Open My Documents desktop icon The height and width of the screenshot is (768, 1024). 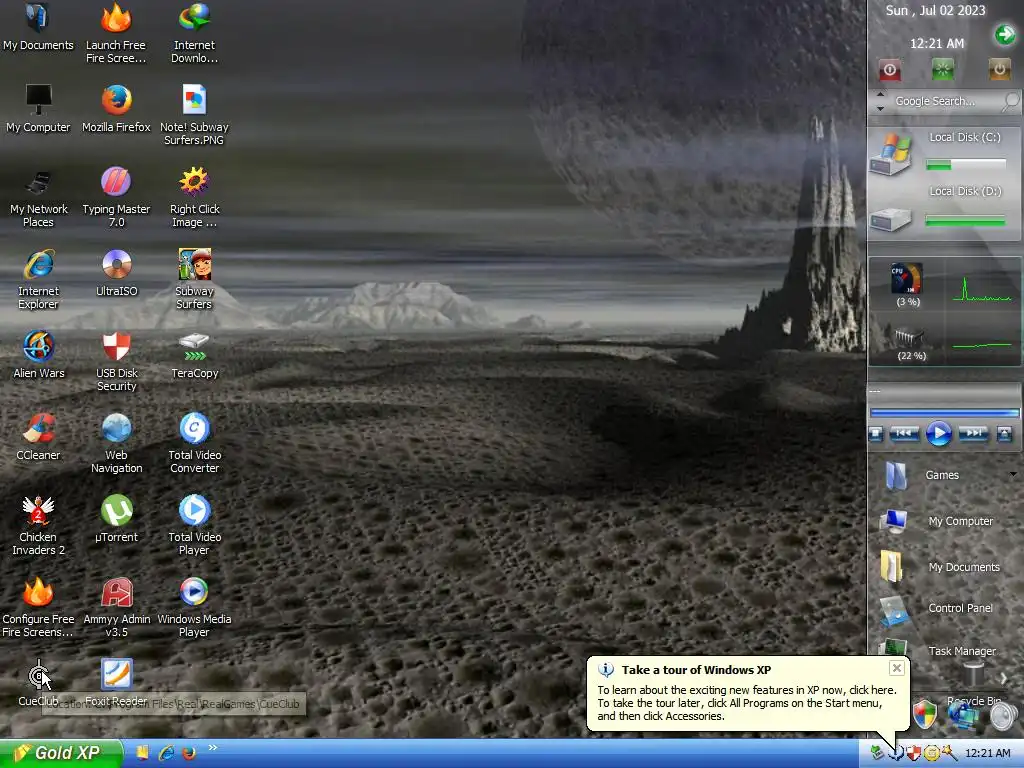tap(38, 27)
